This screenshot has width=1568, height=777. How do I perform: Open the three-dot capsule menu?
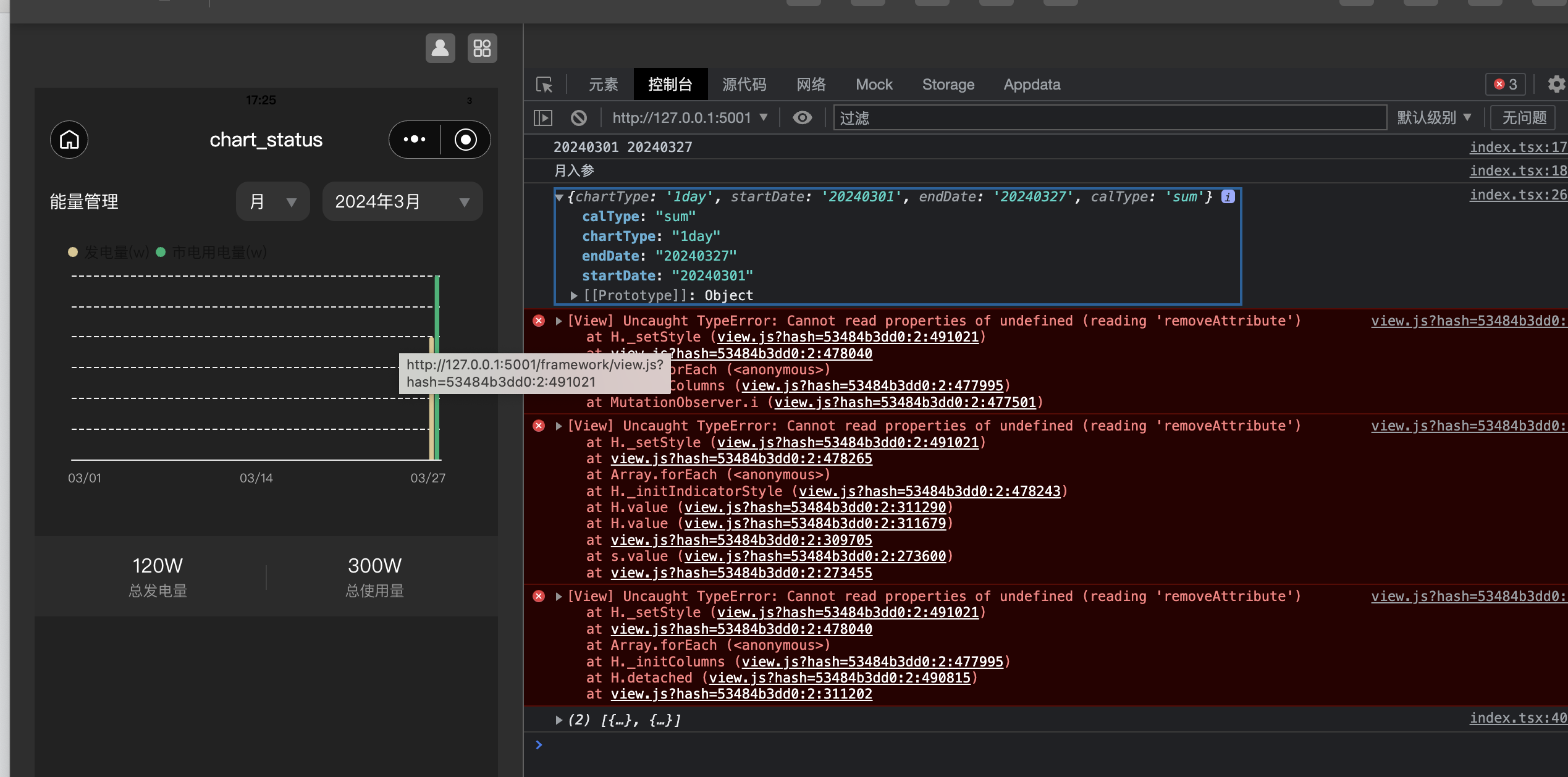pos(415,140)
